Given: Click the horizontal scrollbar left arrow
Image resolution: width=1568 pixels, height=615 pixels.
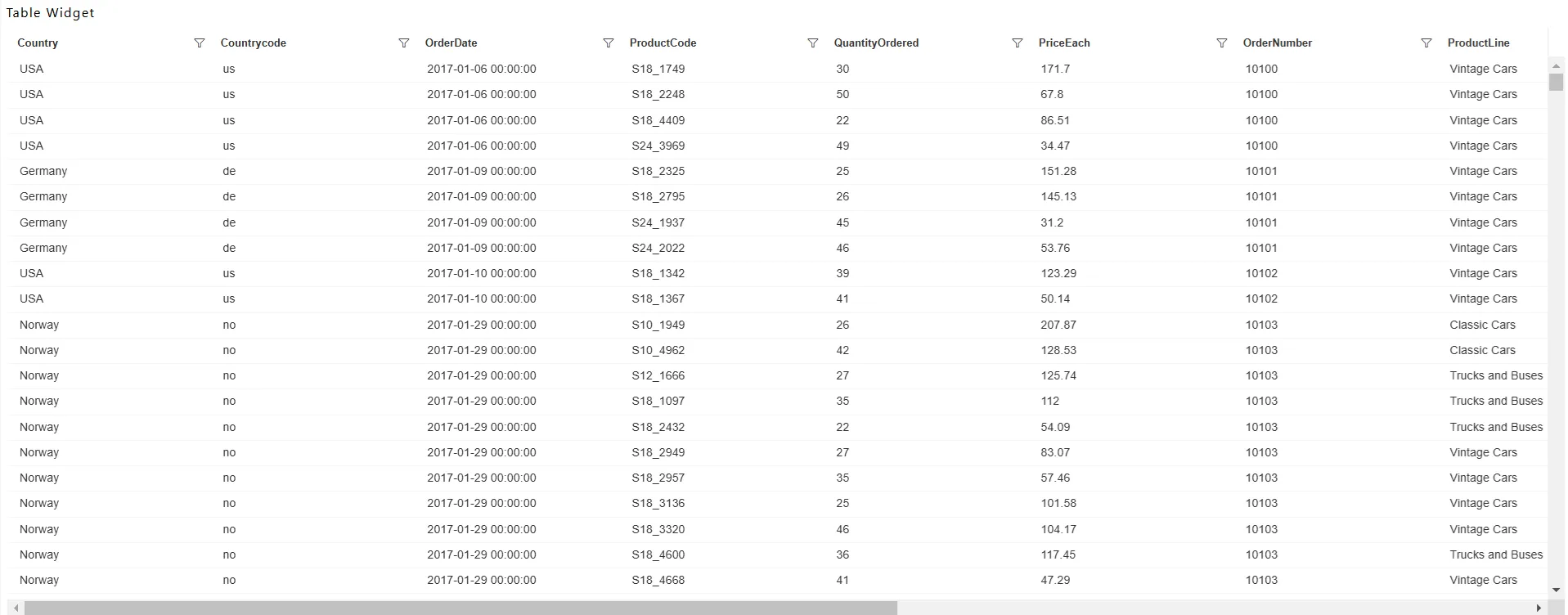Looking at the screenshot, I should [16, 608].
